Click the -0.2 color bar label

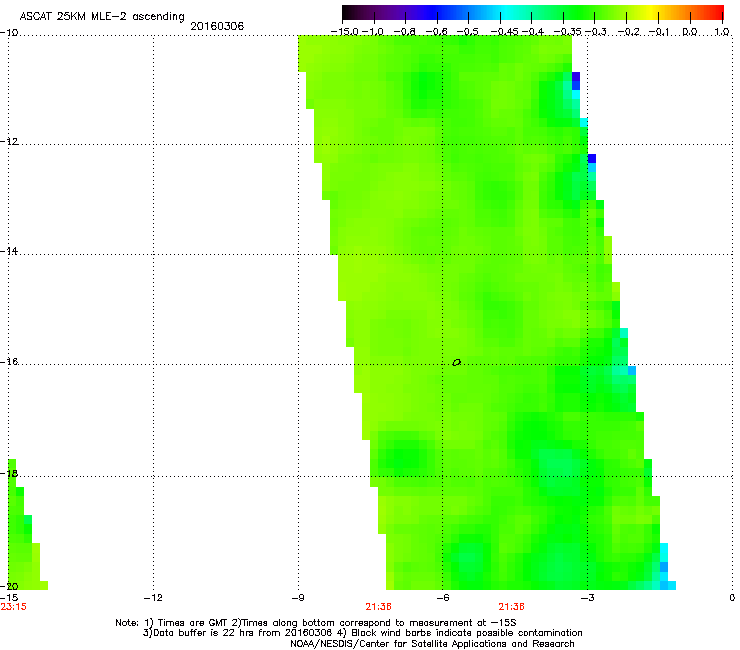click(x=629, y=32)
